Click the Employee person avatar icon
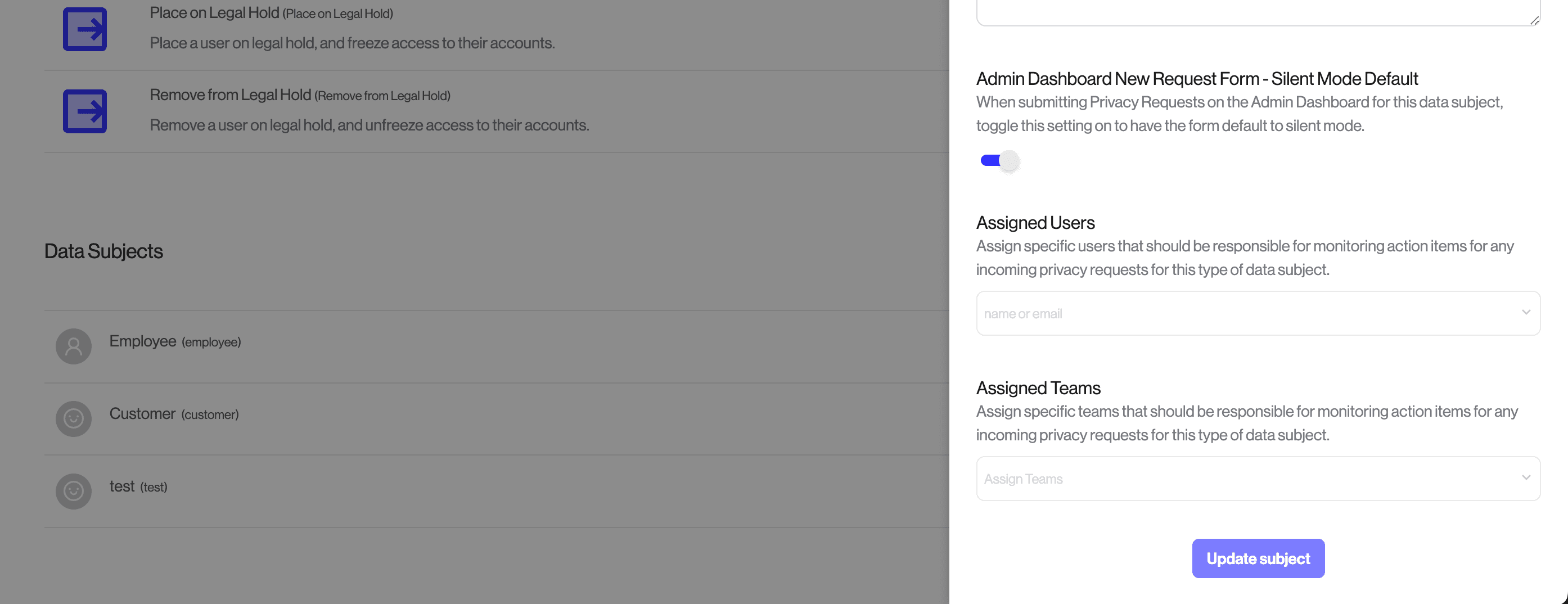 tap(74, 346)
